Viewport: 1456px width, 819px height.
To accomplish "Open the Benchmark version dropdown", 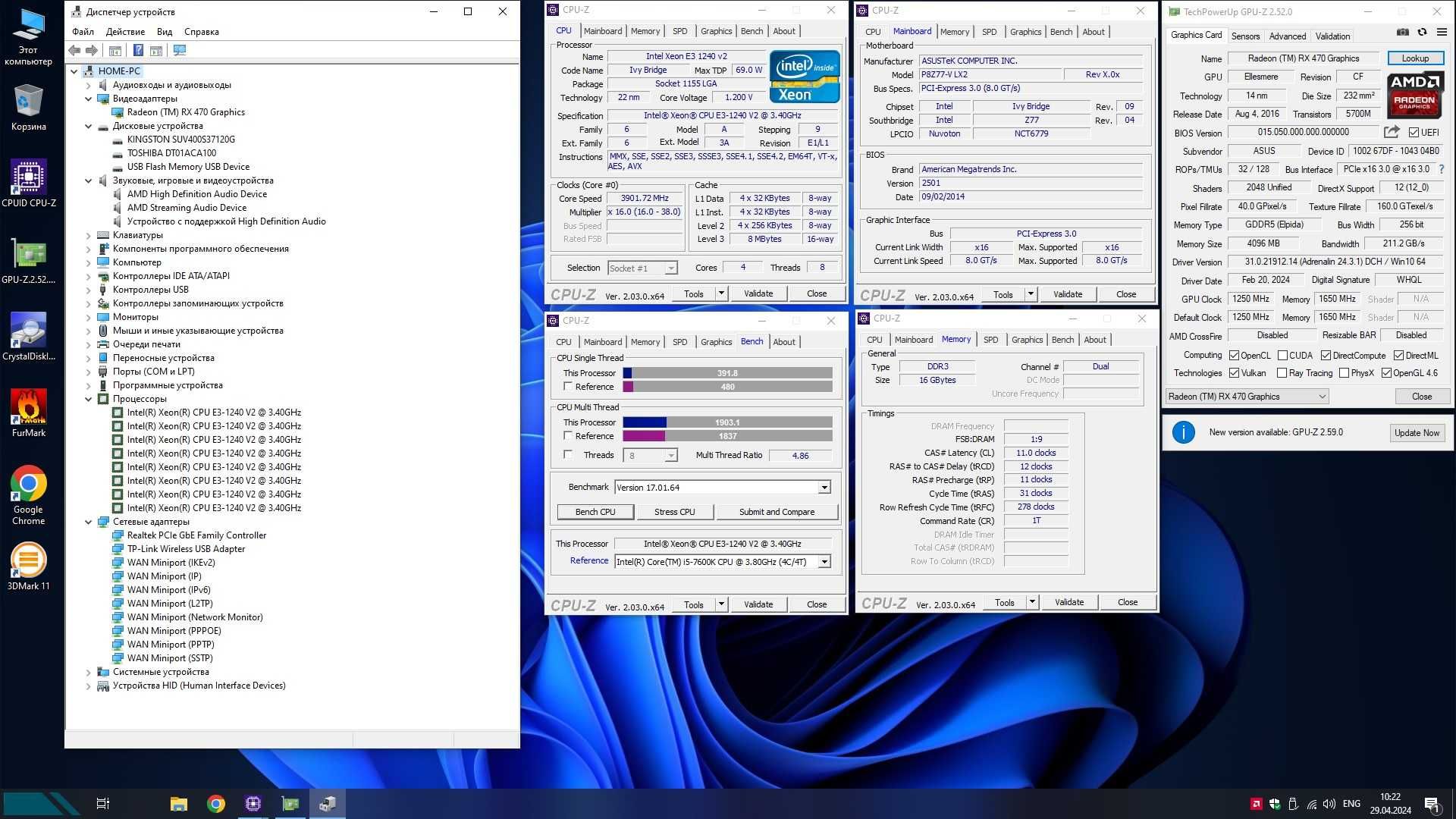I will coord(824,488).
